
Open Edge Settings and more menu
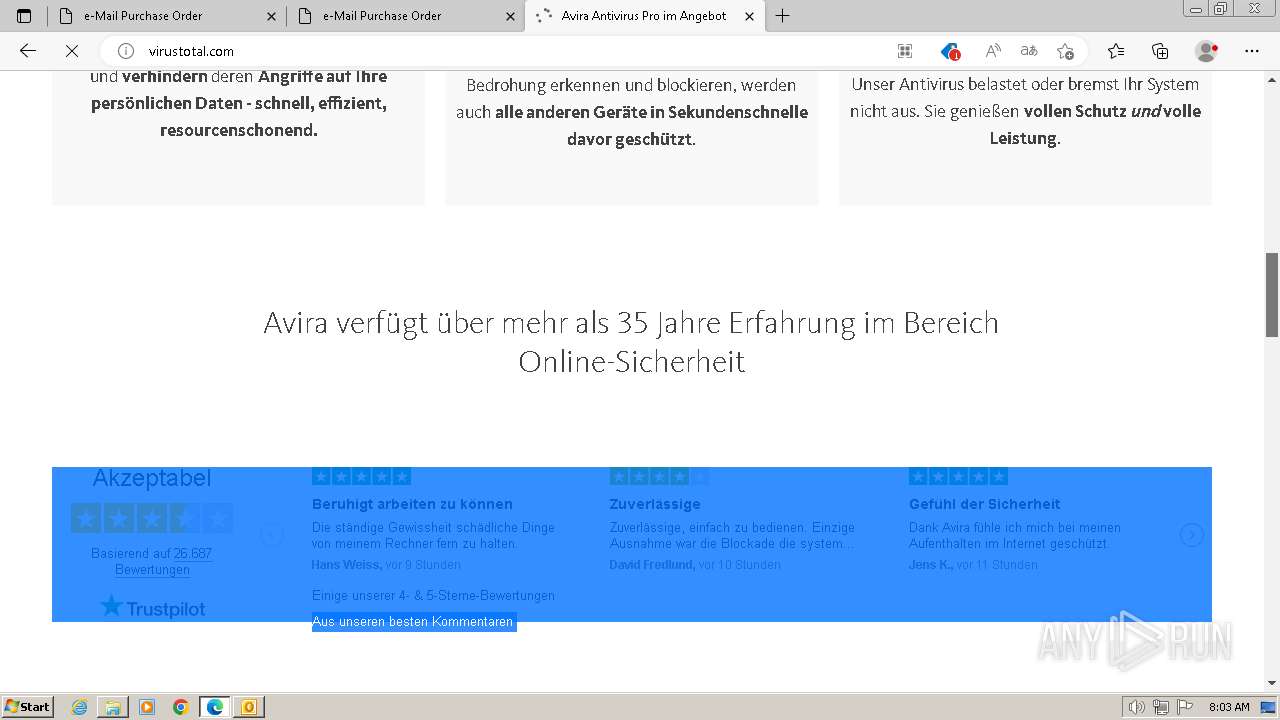1252,51
